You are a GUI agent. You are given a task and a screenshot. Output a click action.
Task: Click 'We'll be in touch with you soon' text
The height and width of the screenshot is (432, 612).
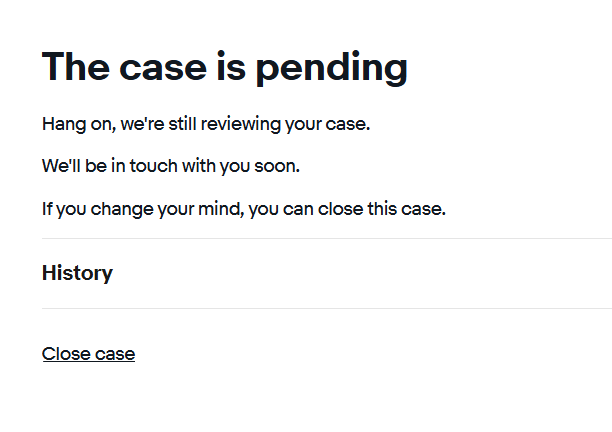(x=171, y=166)
